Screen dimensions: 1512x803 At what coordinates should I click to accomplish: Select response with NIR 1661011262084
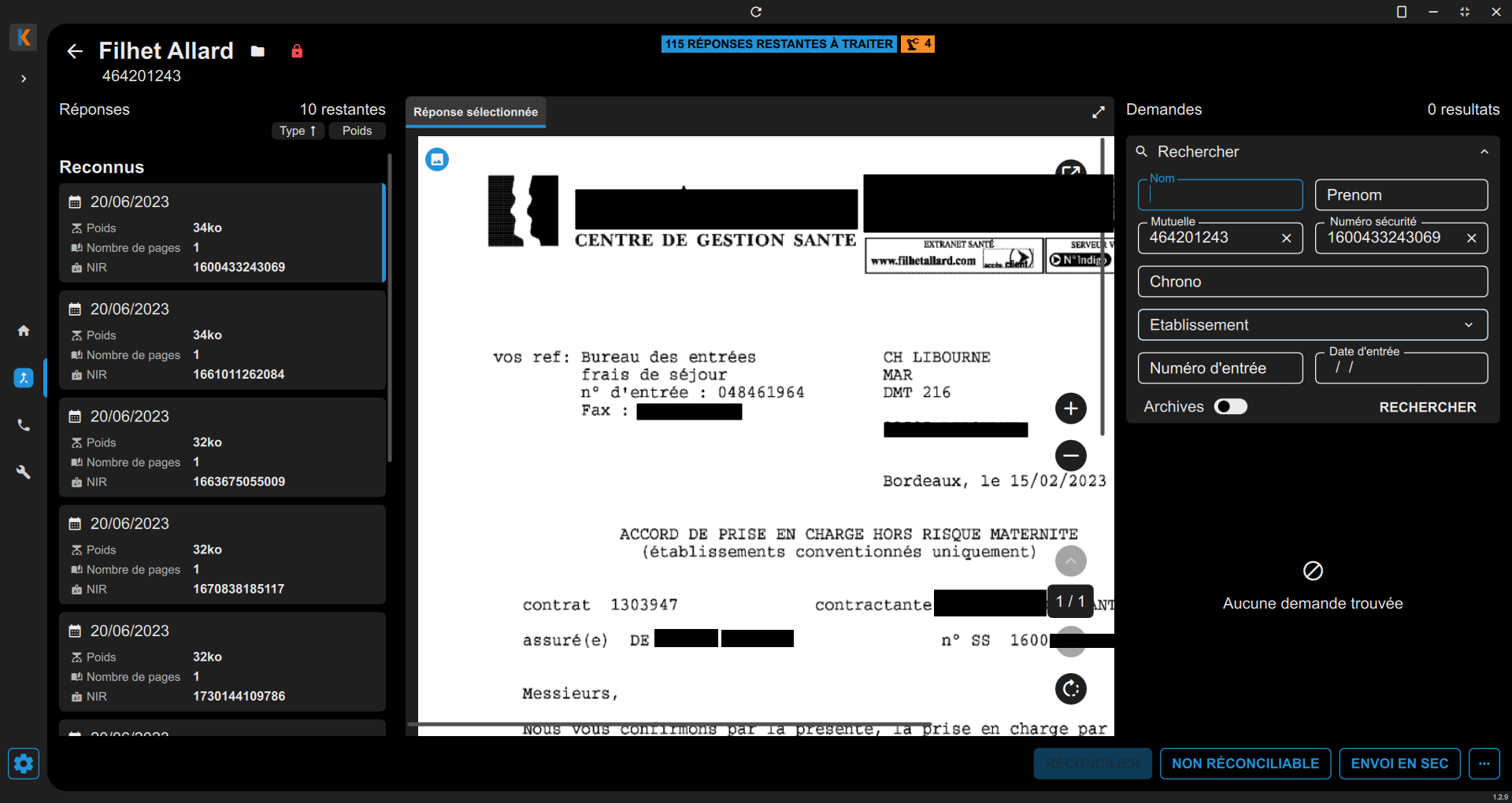tap(221, 340)
